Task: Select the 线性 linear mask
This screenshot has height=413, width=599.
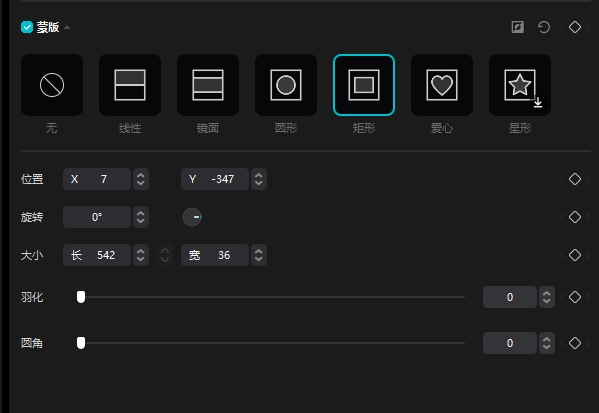Action: tap(130, 85)
